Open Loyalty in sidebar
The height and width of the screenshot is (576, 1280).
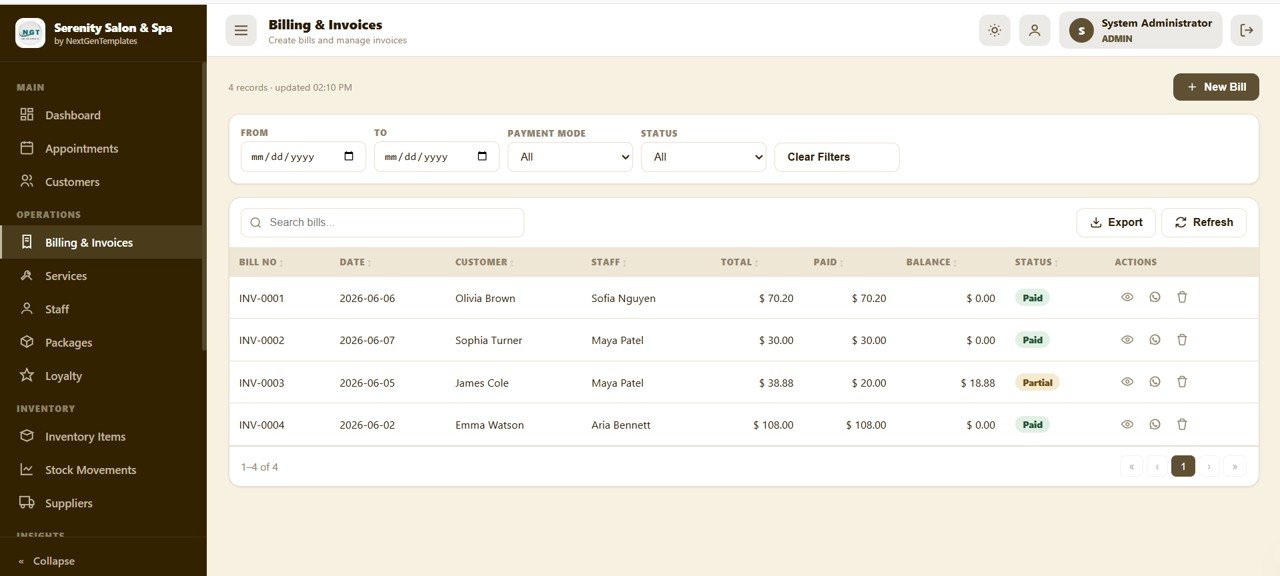(101, 376)
